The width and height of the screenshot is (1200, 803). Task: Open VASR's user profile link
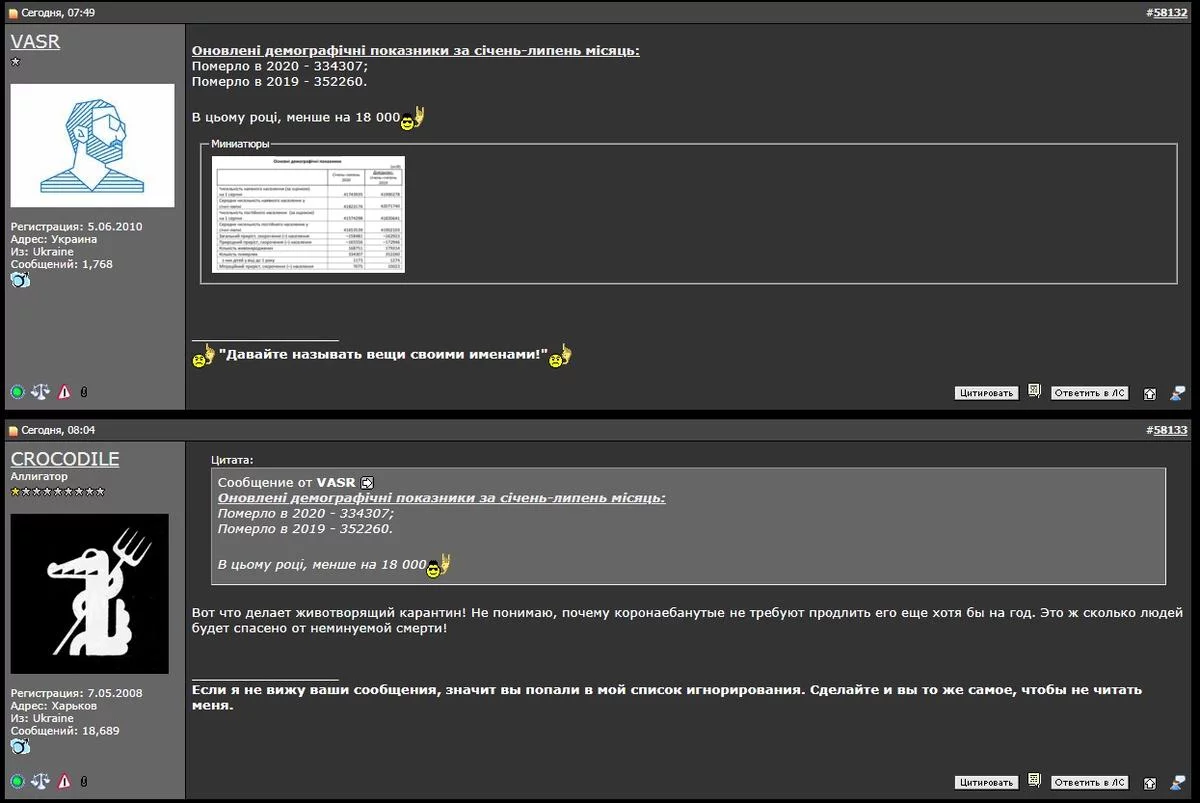35,42
